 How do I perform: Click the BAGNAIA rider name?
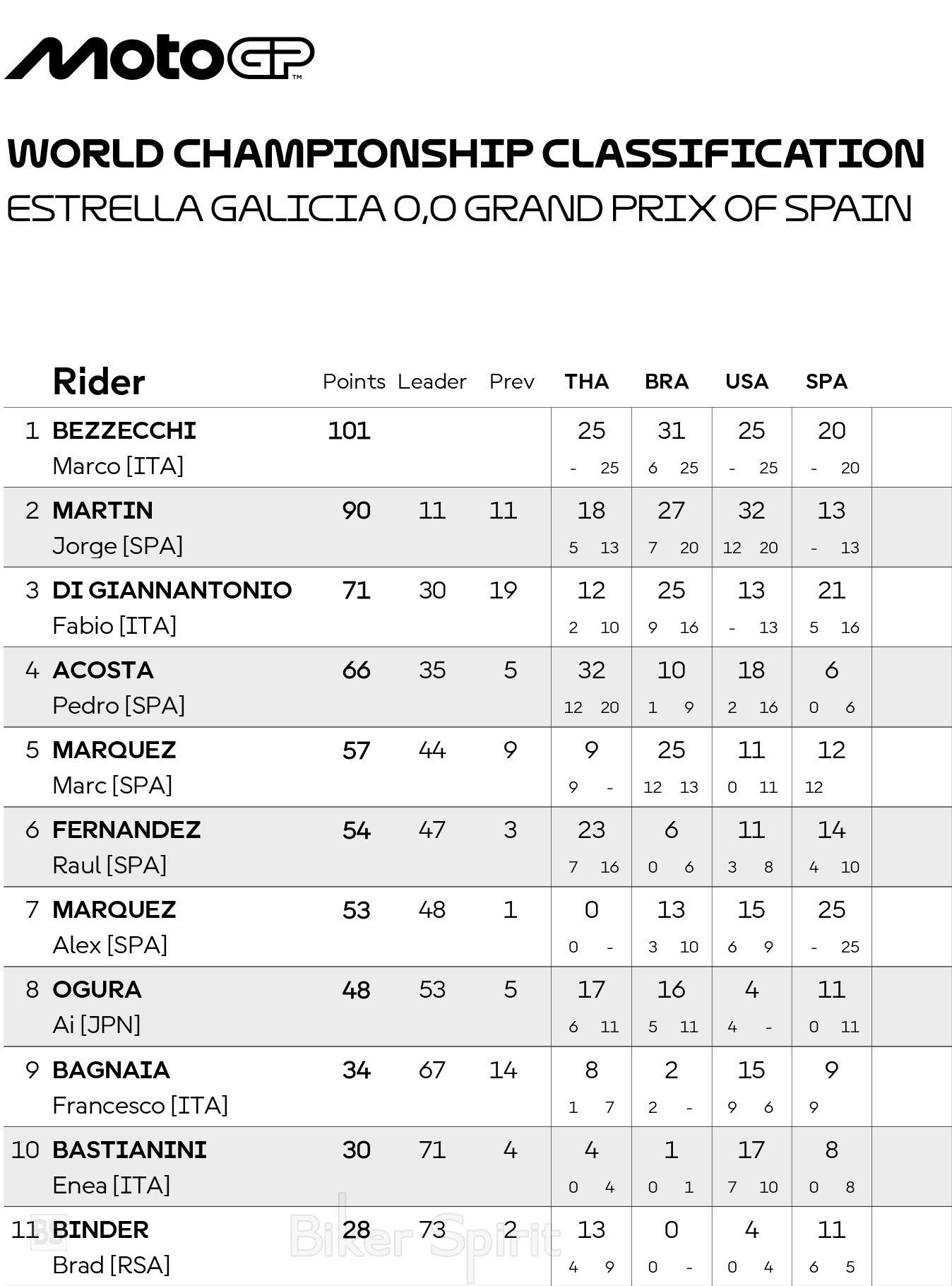(x=111, y=1070)
